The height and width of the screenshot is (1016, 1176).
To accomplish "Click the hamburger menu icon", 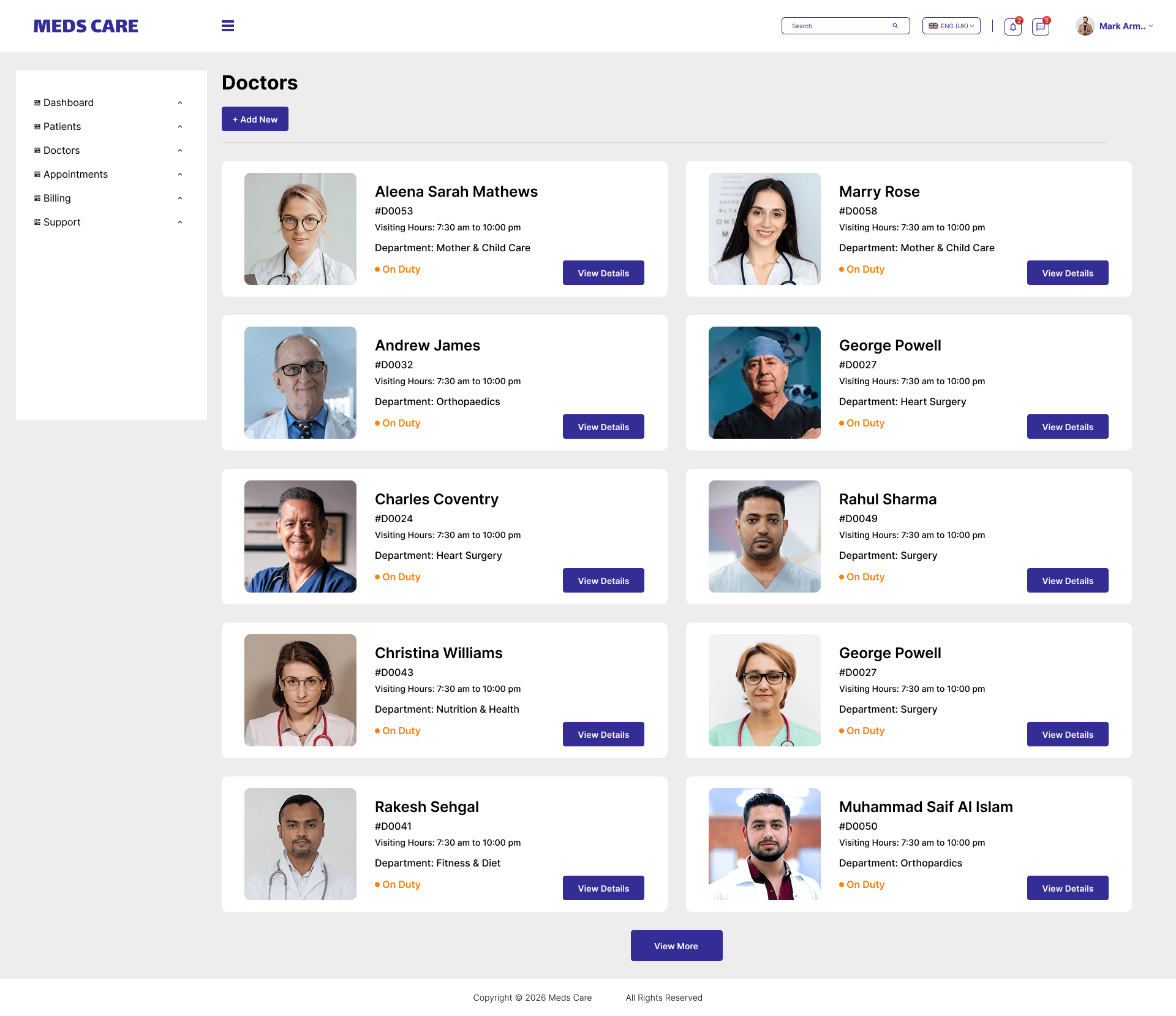I will click(227, 26).
